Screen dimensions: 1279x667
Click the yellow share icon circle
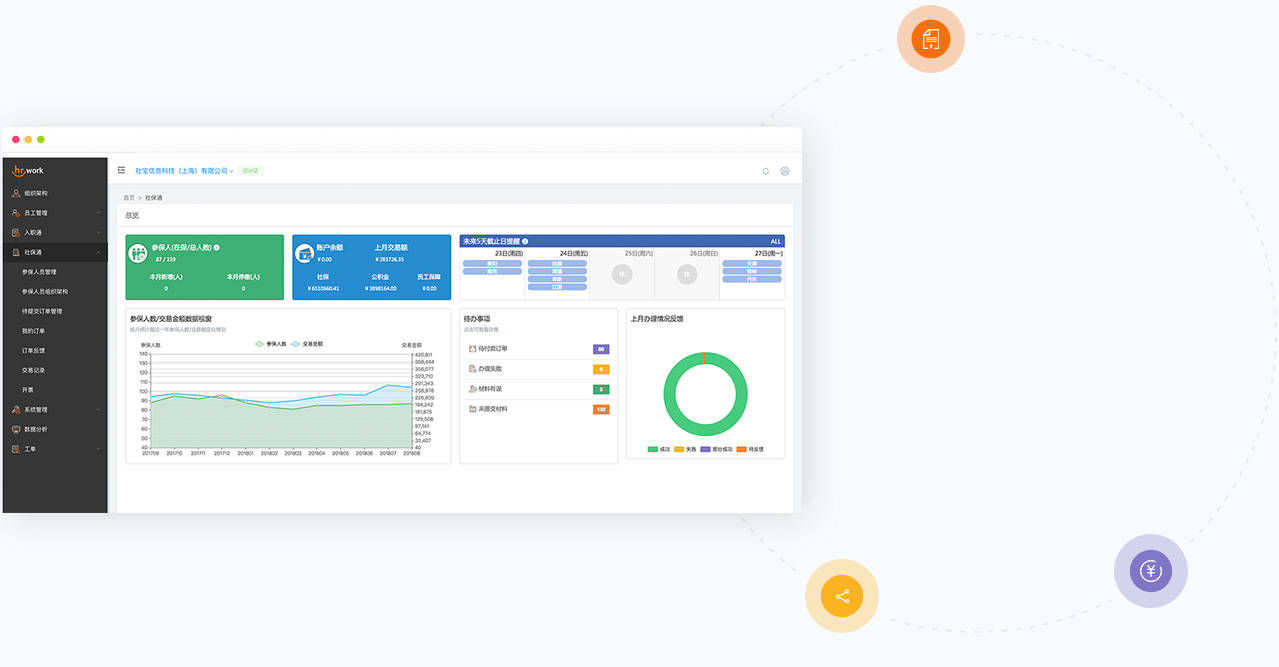coord(842,596)
